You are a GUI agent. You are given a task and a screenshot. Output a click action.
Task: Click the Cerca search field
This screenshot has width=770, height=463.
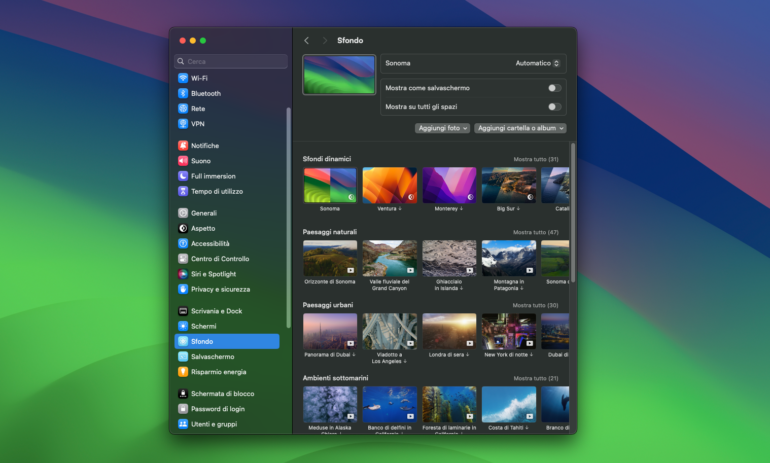coord(230,61)
